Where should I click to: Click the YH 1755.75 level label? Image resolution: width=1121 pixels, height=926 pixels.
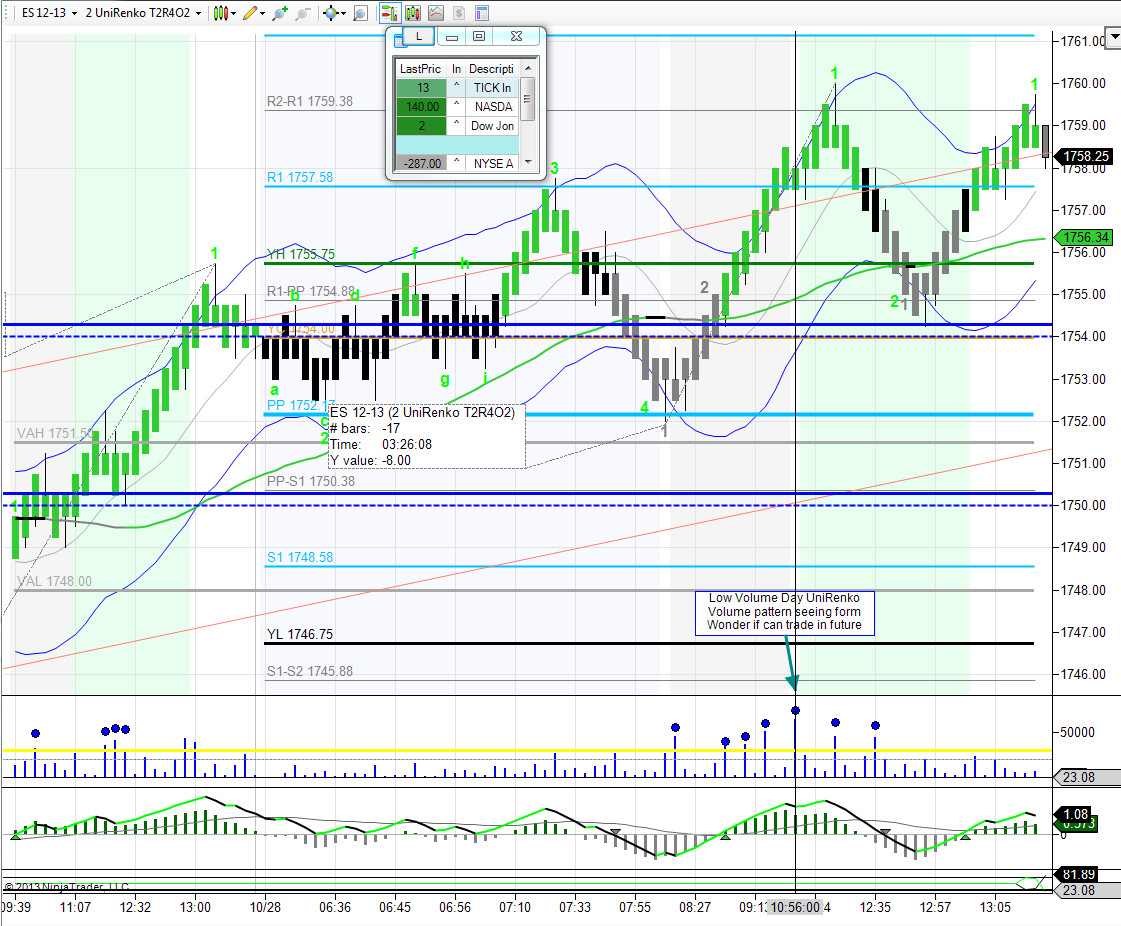pos(300,255)
